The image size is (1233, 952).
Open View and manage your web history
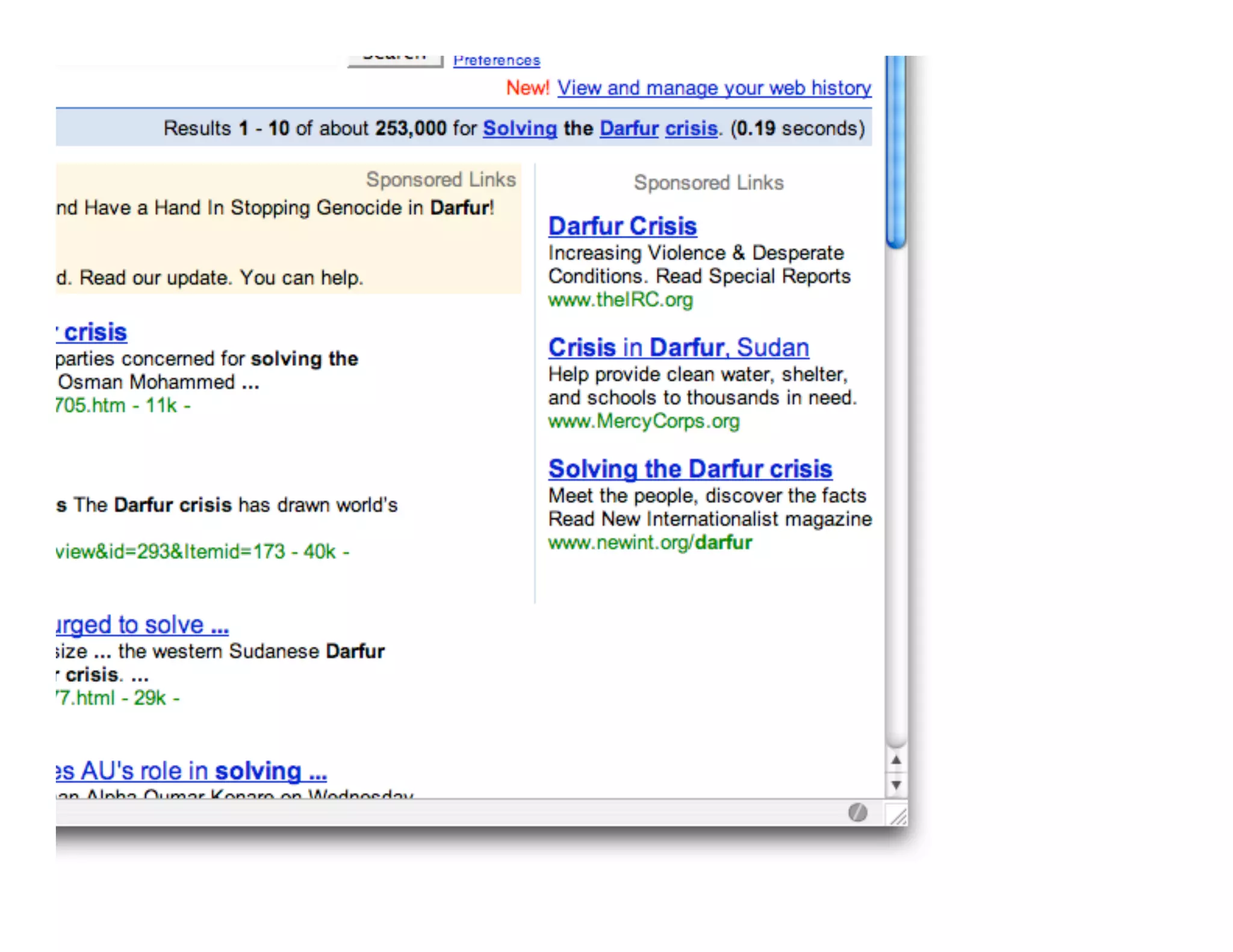coord(714,88)
